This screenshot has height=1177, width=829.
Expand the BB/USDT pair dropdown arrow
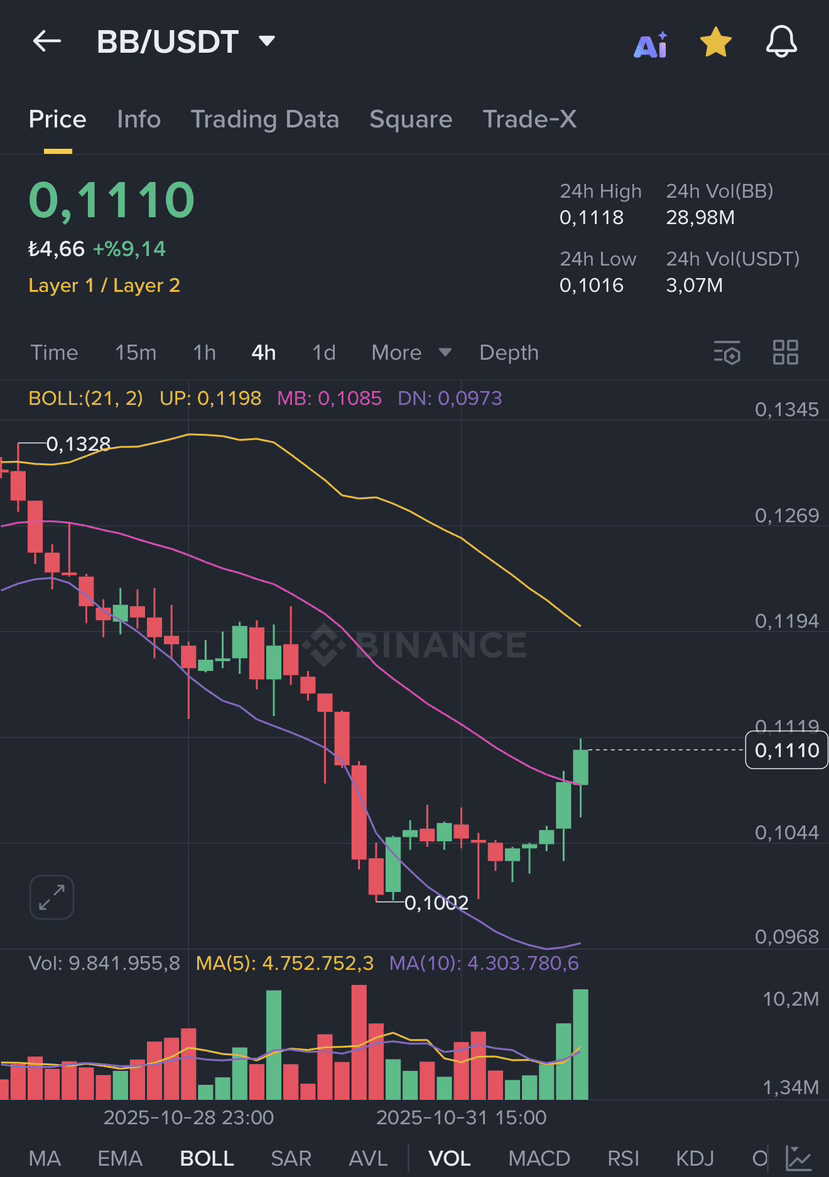[267, 41]
